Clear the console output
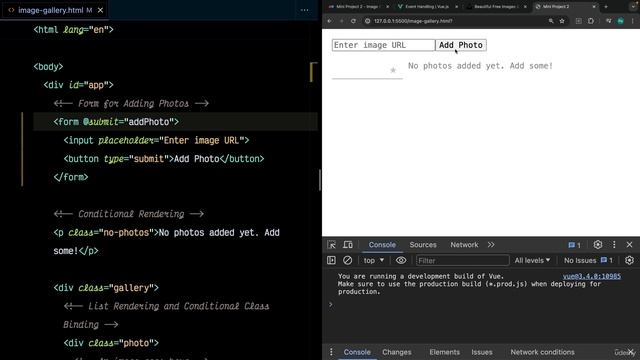640x360 pixels. (347, 260)
